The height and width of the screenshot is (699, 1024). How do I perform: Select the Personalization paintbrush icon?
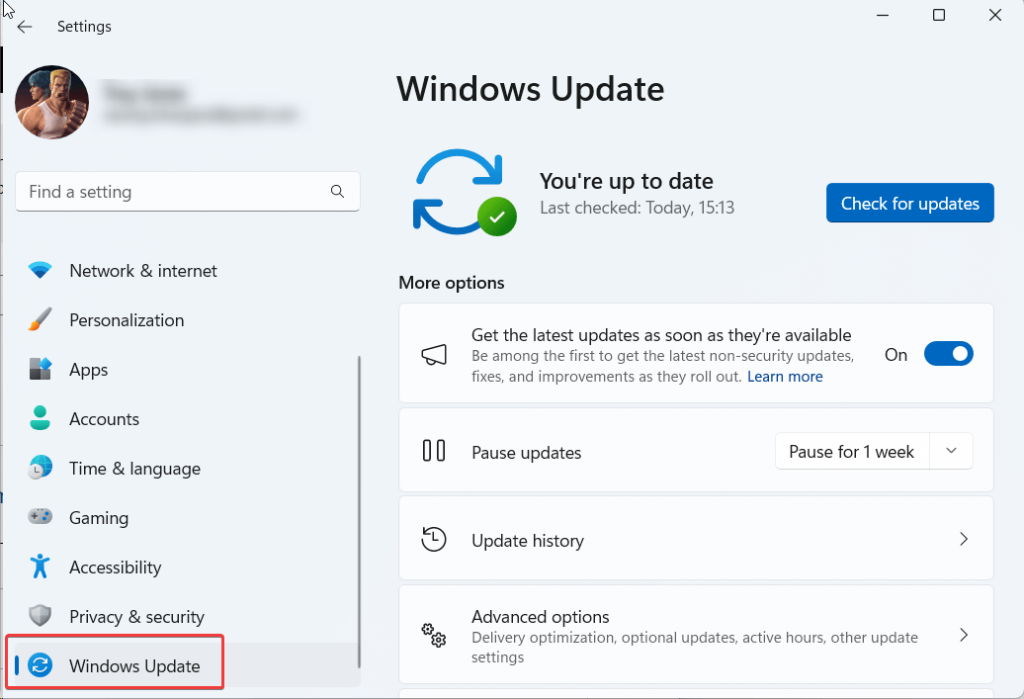point(40,320)
